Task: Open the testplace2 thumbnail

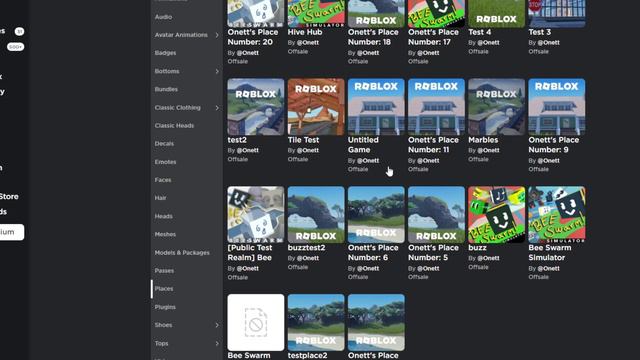Action: (x=316, y=322)
